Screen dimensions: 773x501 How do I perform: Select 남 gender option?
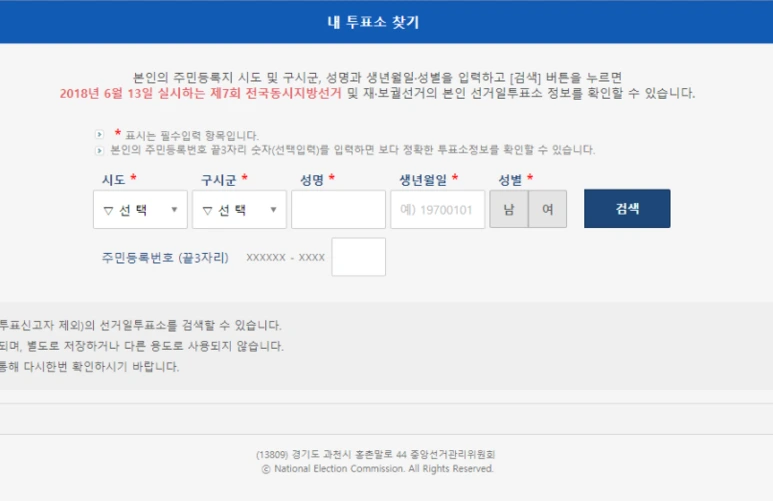509,209
